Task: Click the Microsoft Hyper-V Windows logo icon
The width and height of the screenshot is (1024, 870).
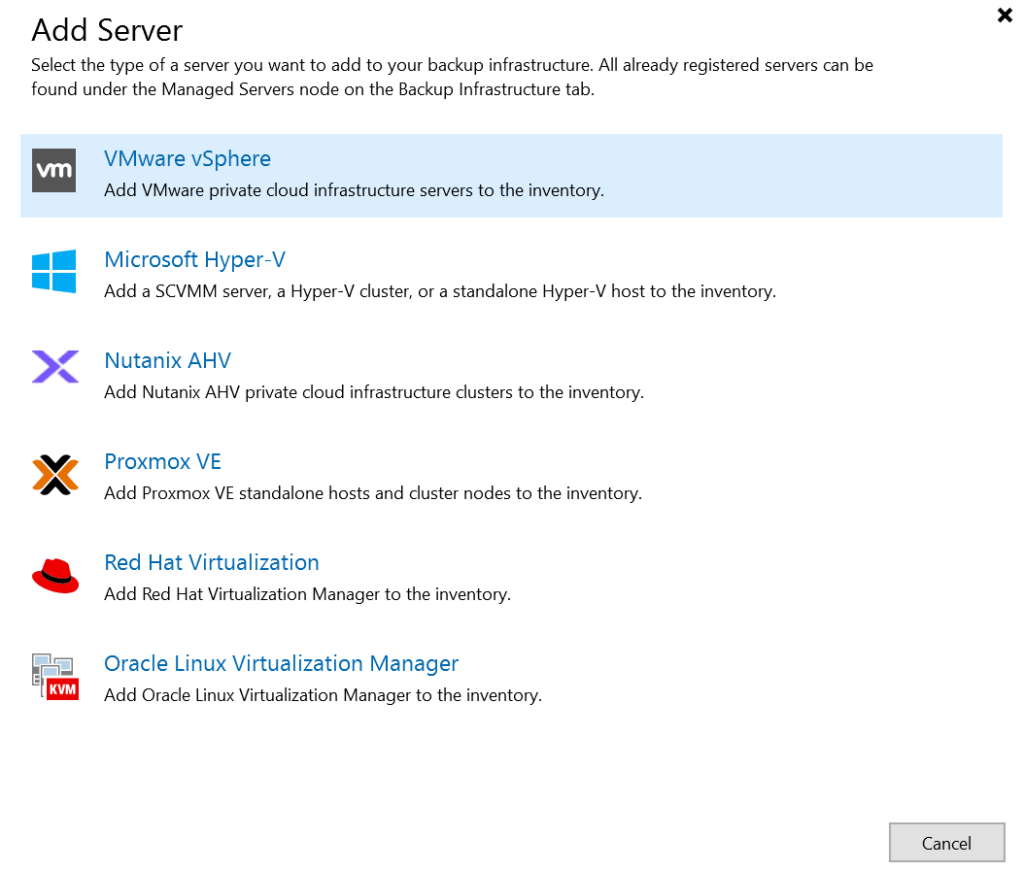Action: click(54, 271)
